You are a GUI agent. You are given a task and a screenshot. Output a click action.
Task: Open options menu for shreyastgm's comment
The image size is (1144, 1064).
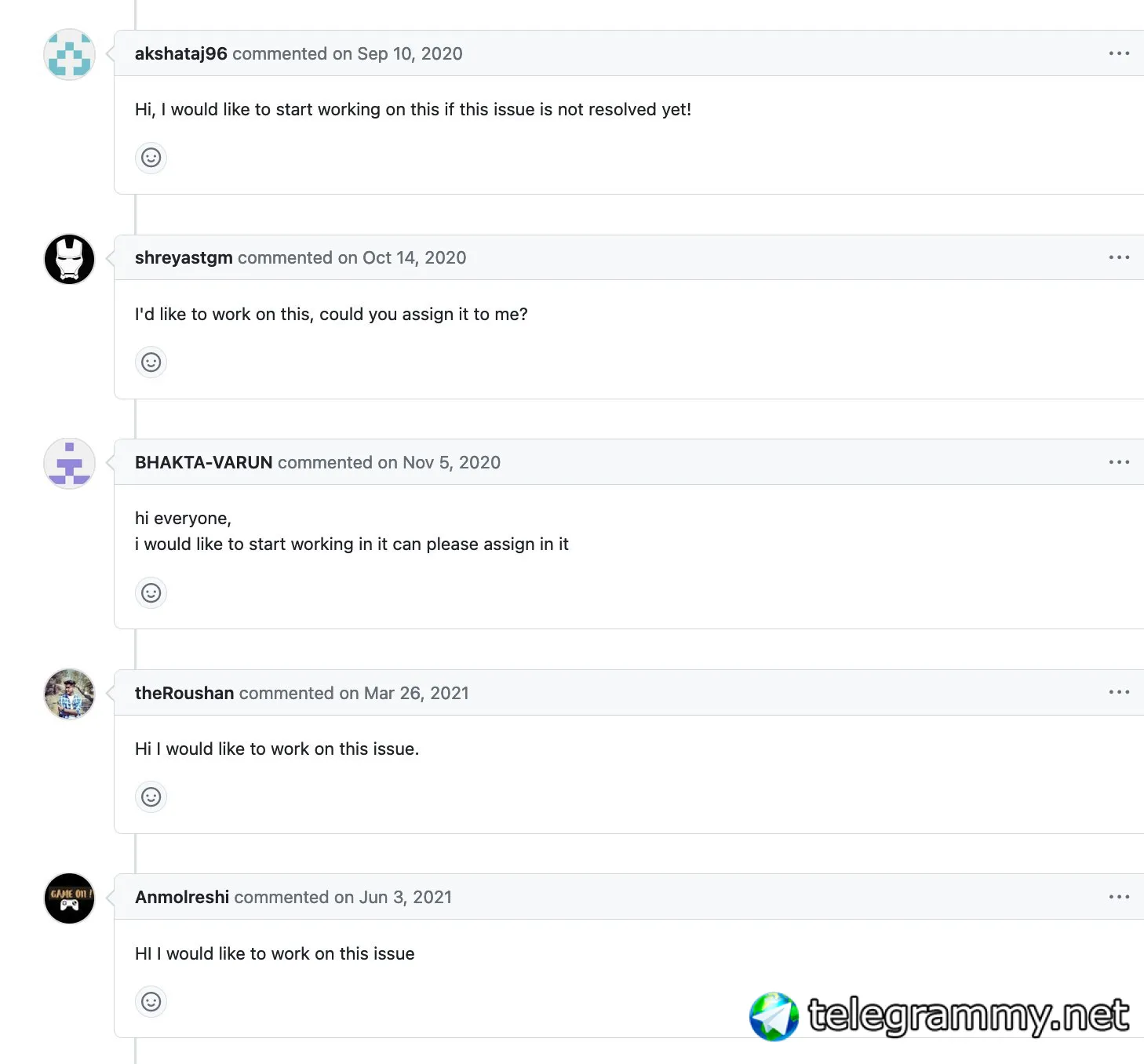(x=1119, y=257)
